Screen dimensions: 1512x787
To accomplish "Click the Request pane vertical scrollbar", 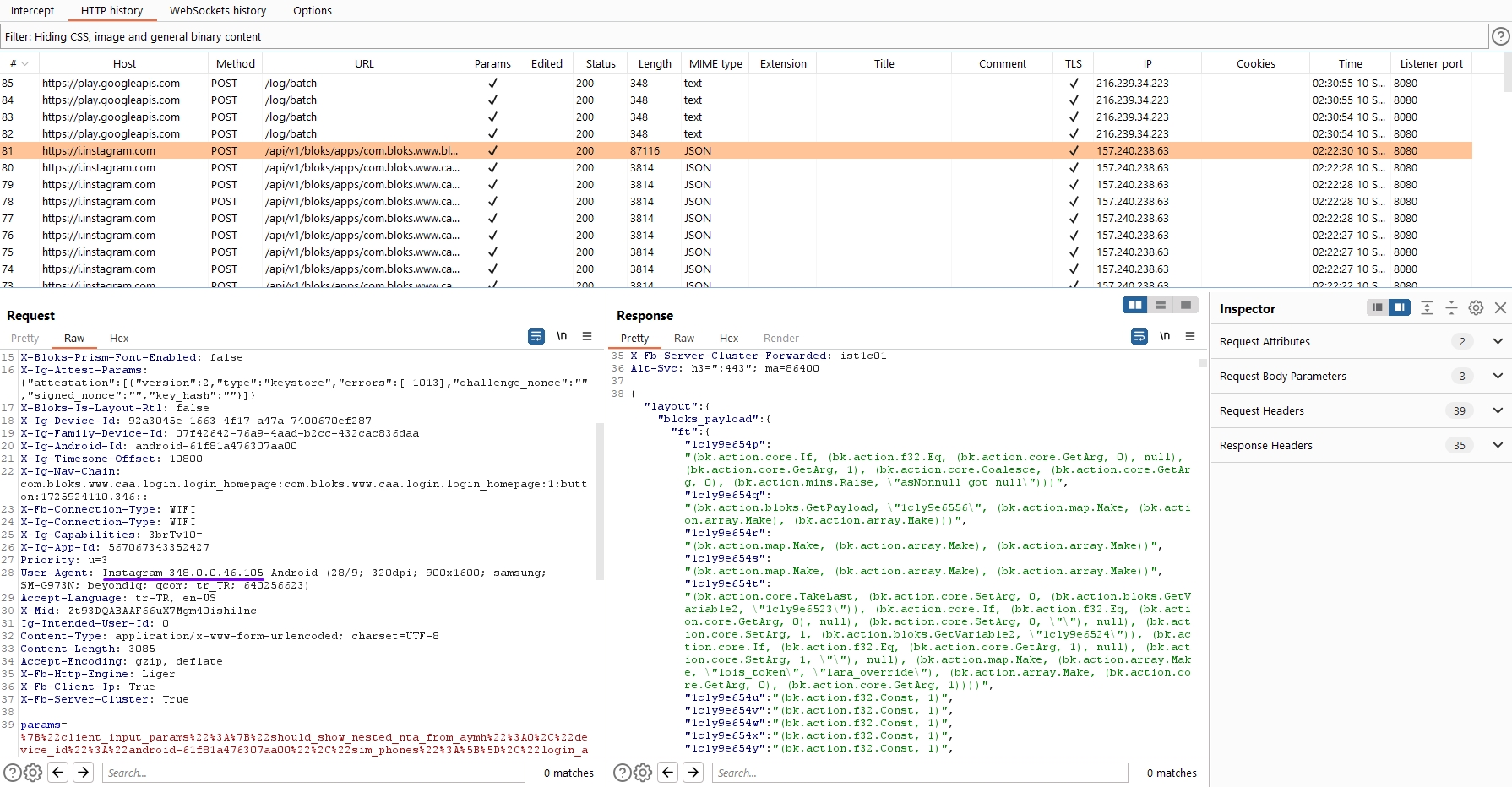I will click(600, 500).
